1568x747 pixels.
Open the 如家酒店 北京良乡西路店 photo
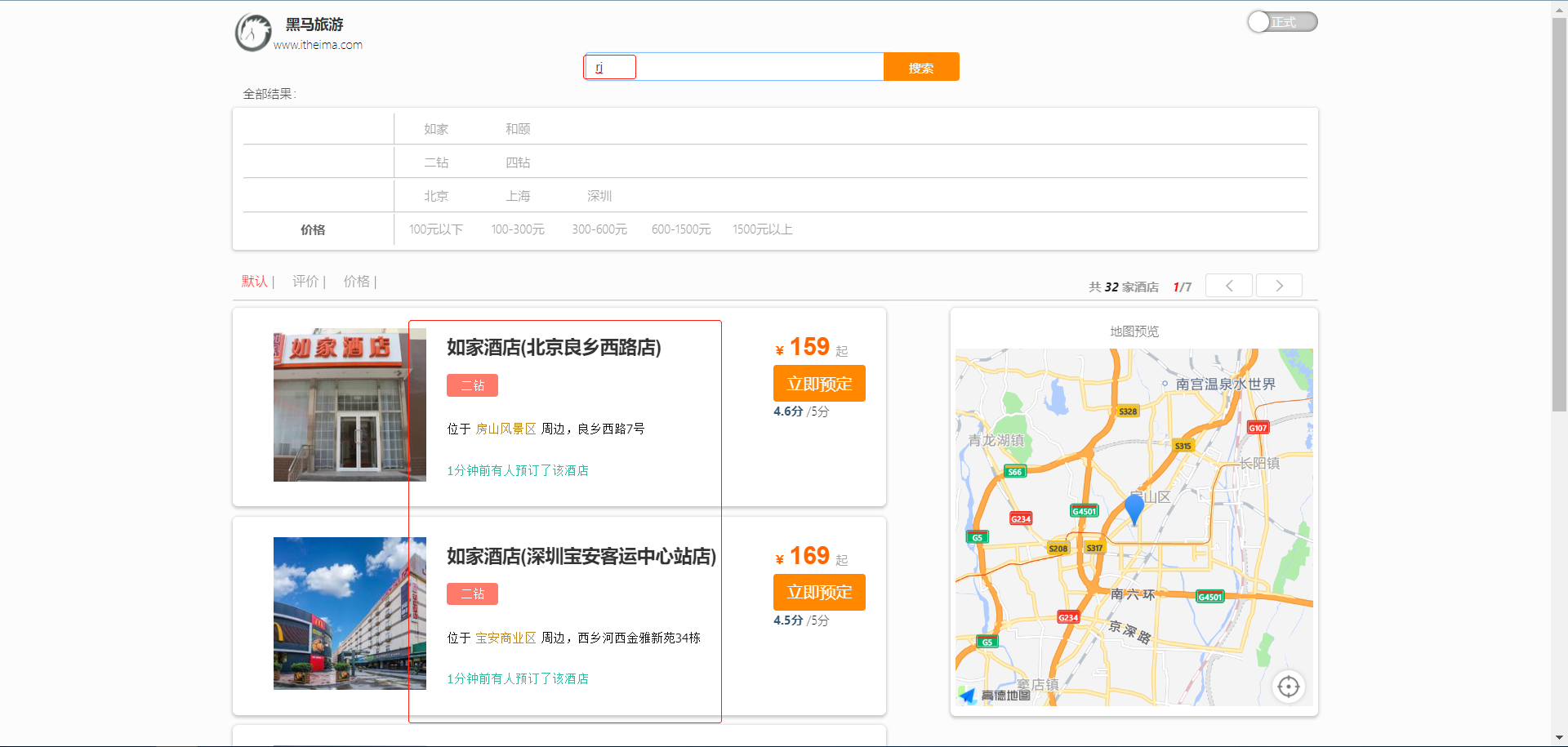pos(350,405)
